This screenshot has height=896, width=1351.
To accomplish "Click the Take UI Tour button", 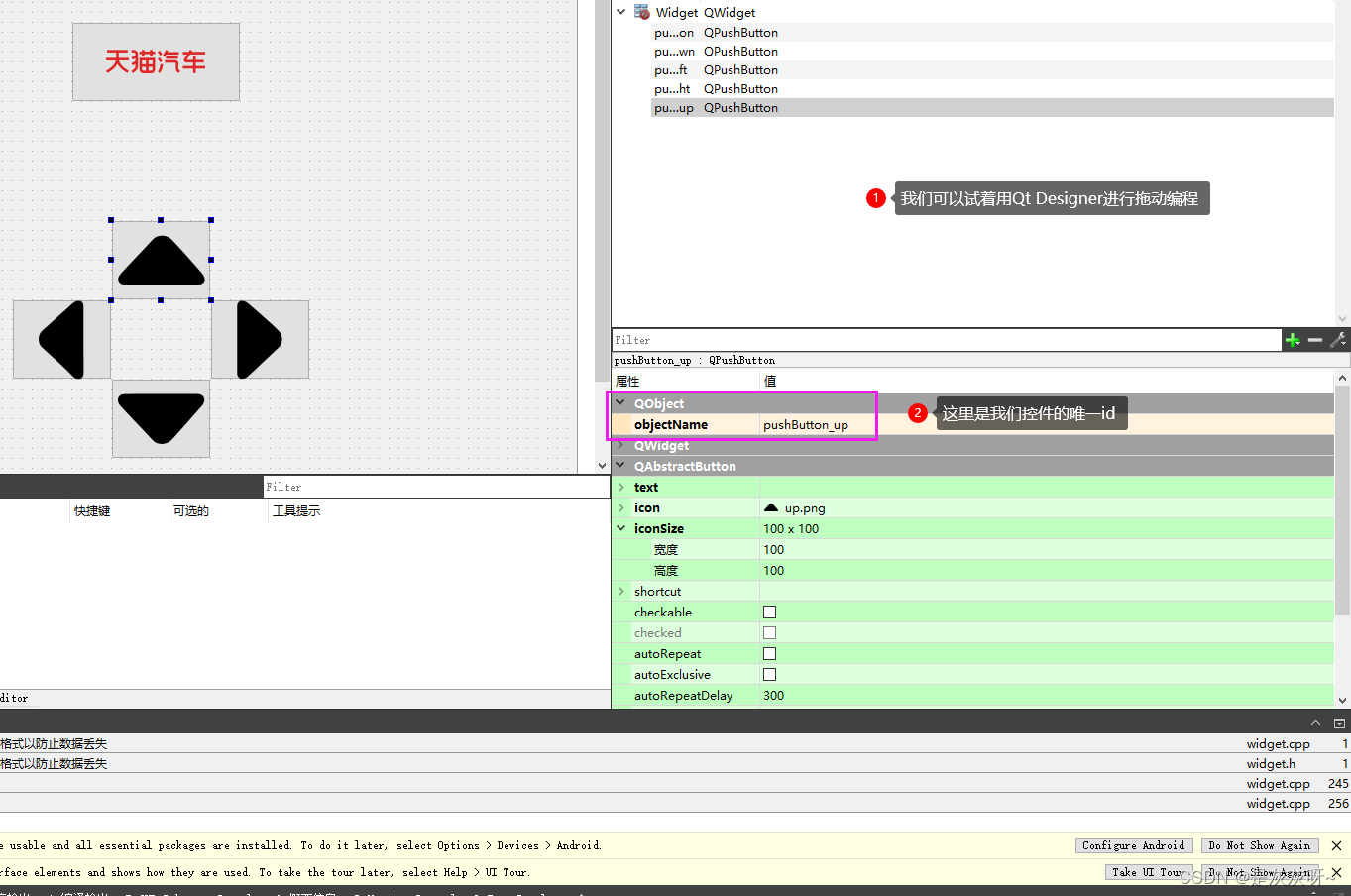I will [1147, 872].
